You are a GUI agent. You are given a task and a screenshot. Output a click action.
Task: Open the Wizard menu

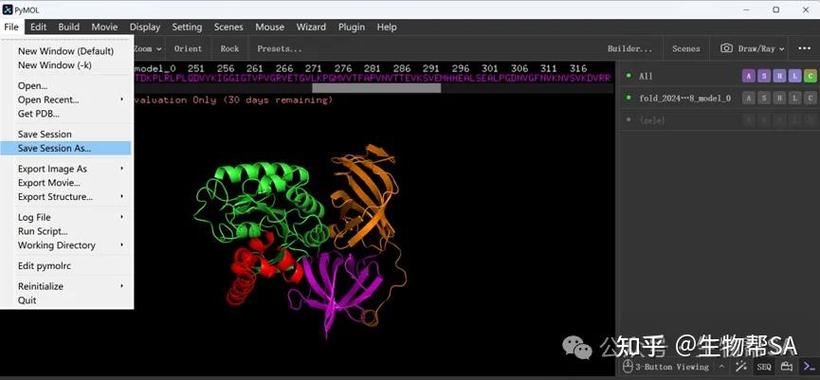(311, 27)
